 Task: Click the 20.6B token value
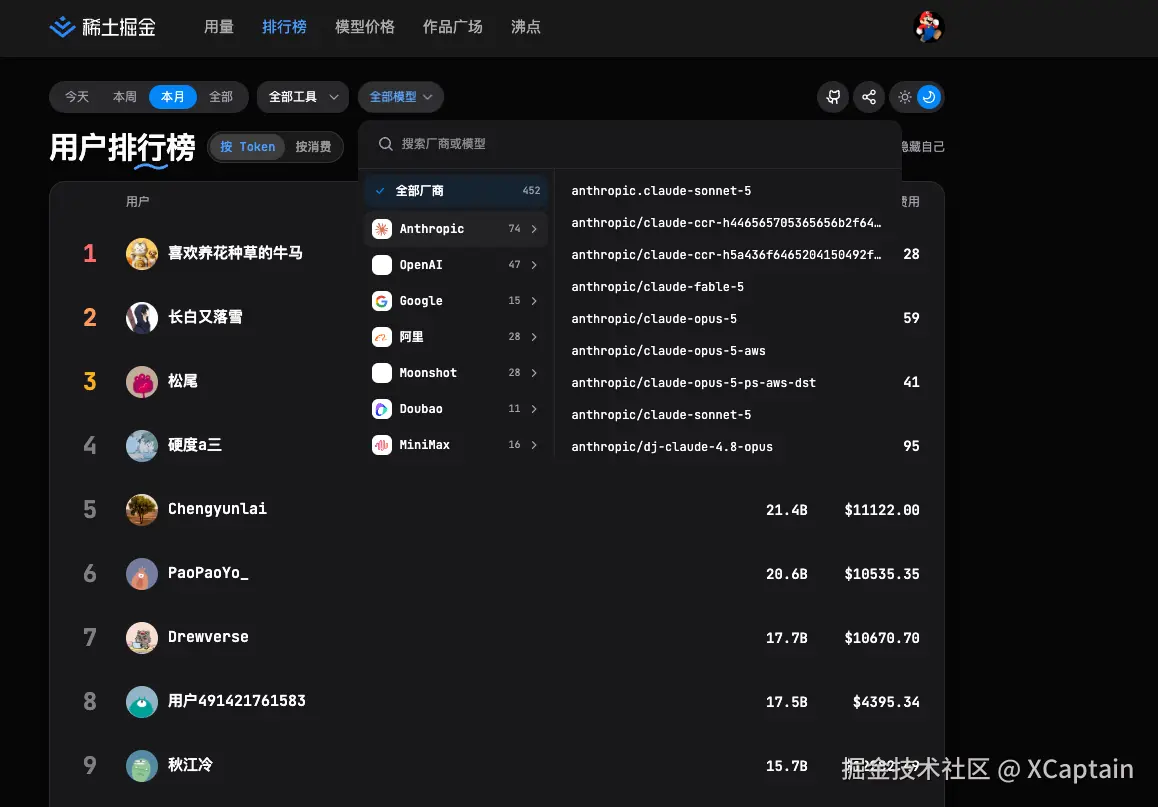click(787, 574)
